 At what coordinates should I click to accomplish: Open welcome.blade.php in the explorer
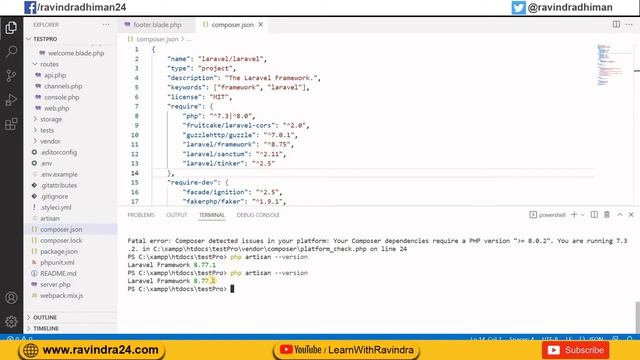(x=70, y=53)
